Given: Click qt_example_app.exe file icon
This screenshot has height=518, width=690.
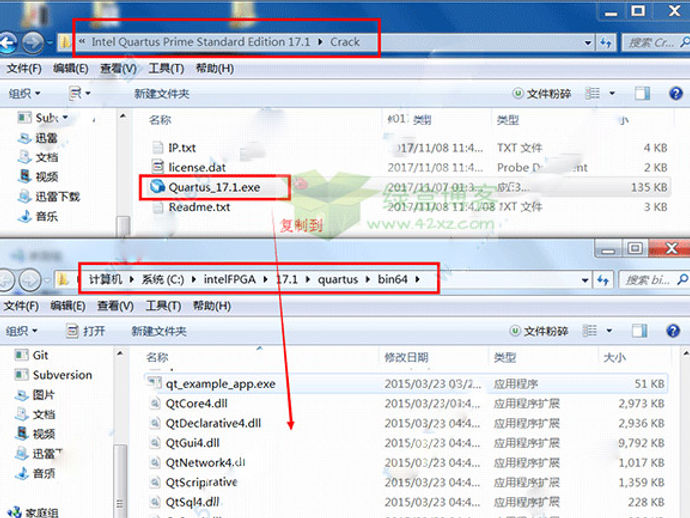Looking at the screenshot, I should (x=154, y=383).
